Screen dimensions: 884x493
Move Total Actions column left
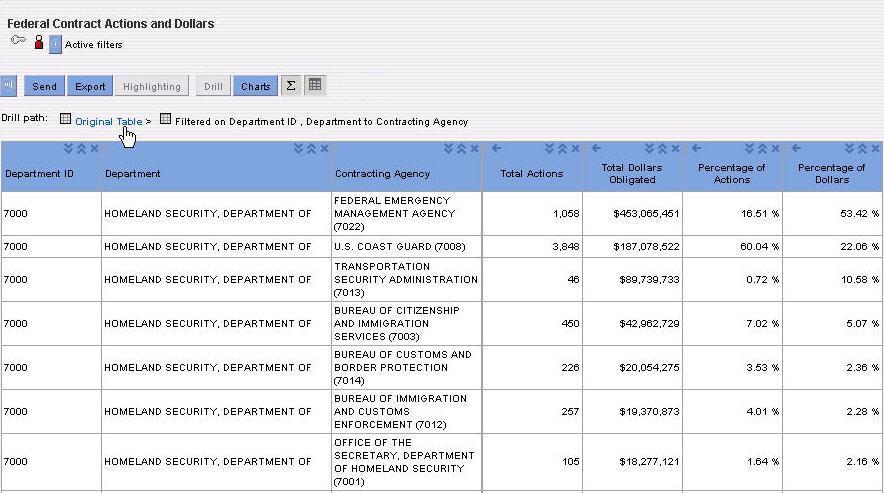click(496, 148)
